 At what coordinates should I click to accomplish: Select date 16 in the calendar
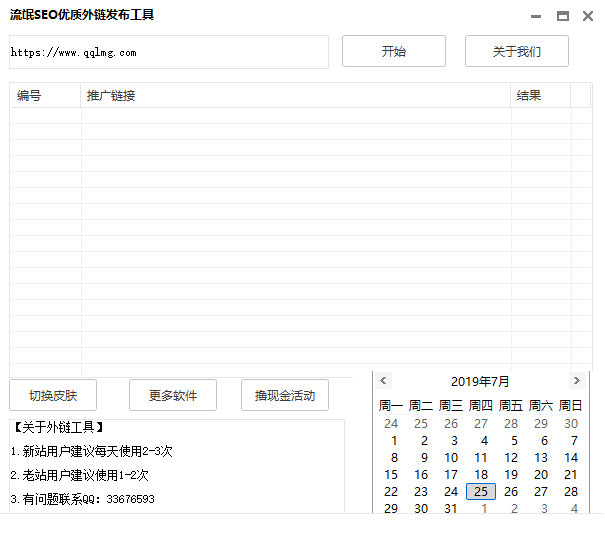421,474
